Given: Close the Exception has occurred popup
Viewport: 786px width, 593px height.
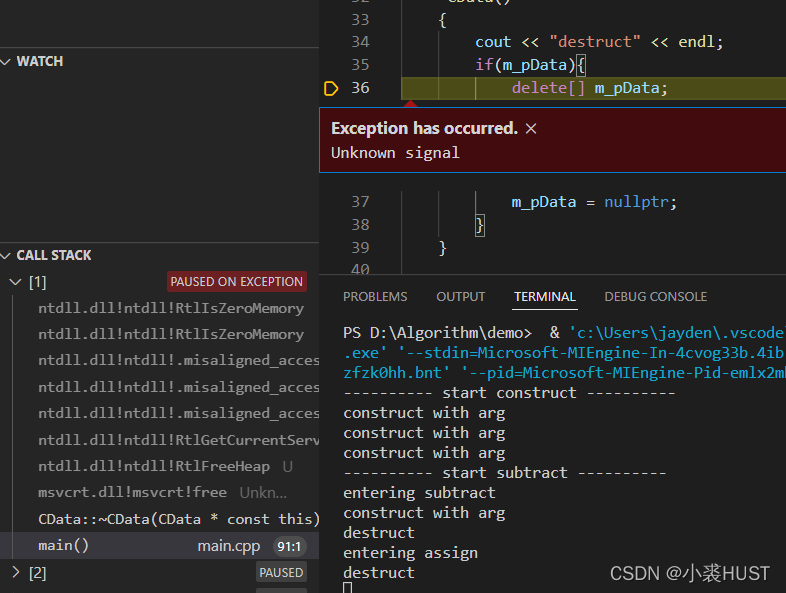Looking at the screenshot, I should [531, 128].
